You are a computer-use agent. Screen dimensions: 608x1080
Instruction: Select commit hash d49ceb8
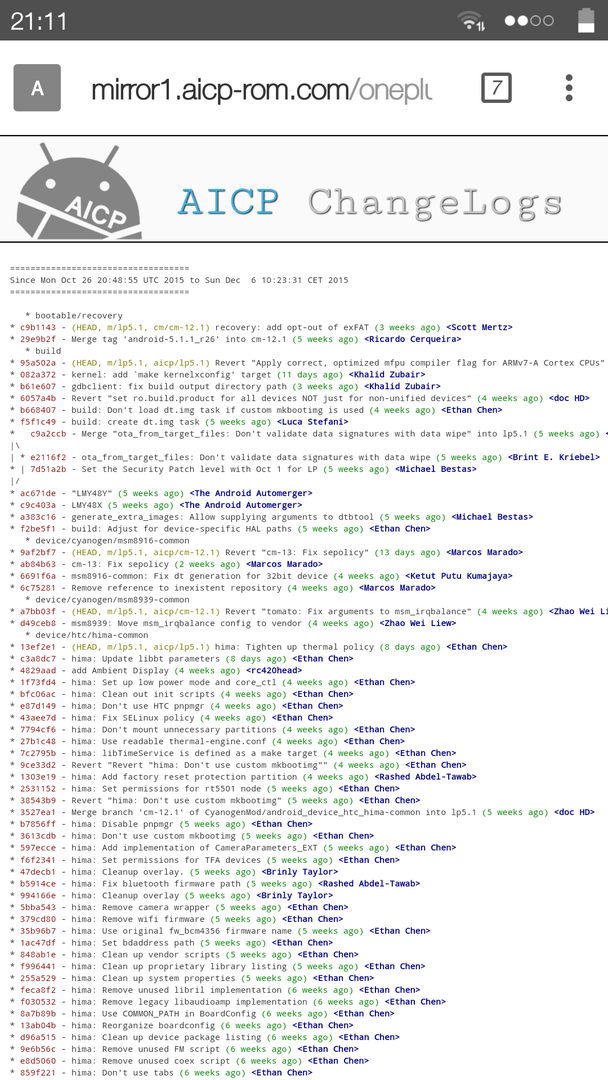pyautogui.click(x=38, y=623)
